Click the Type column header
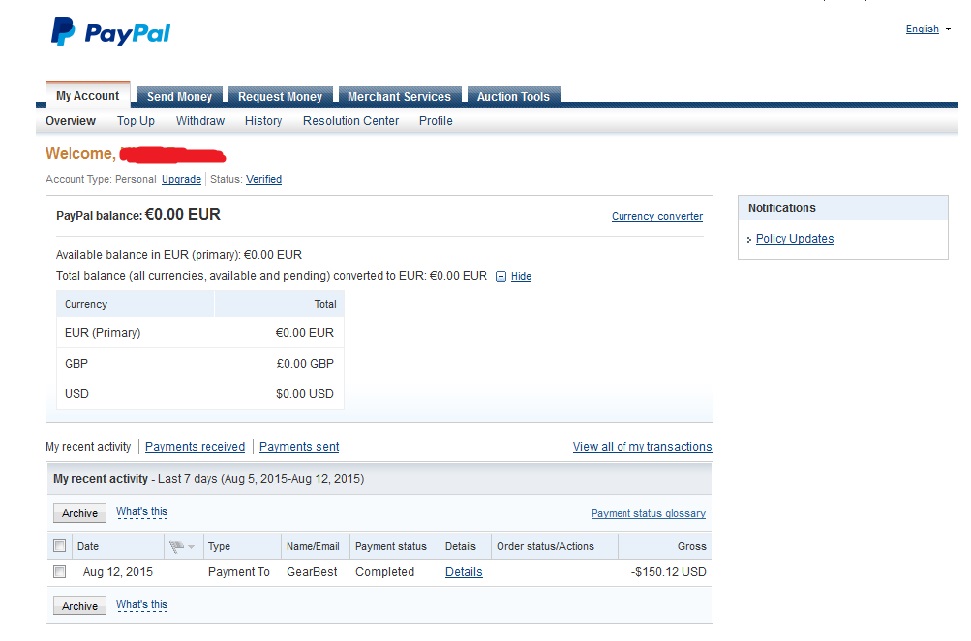 219,546
